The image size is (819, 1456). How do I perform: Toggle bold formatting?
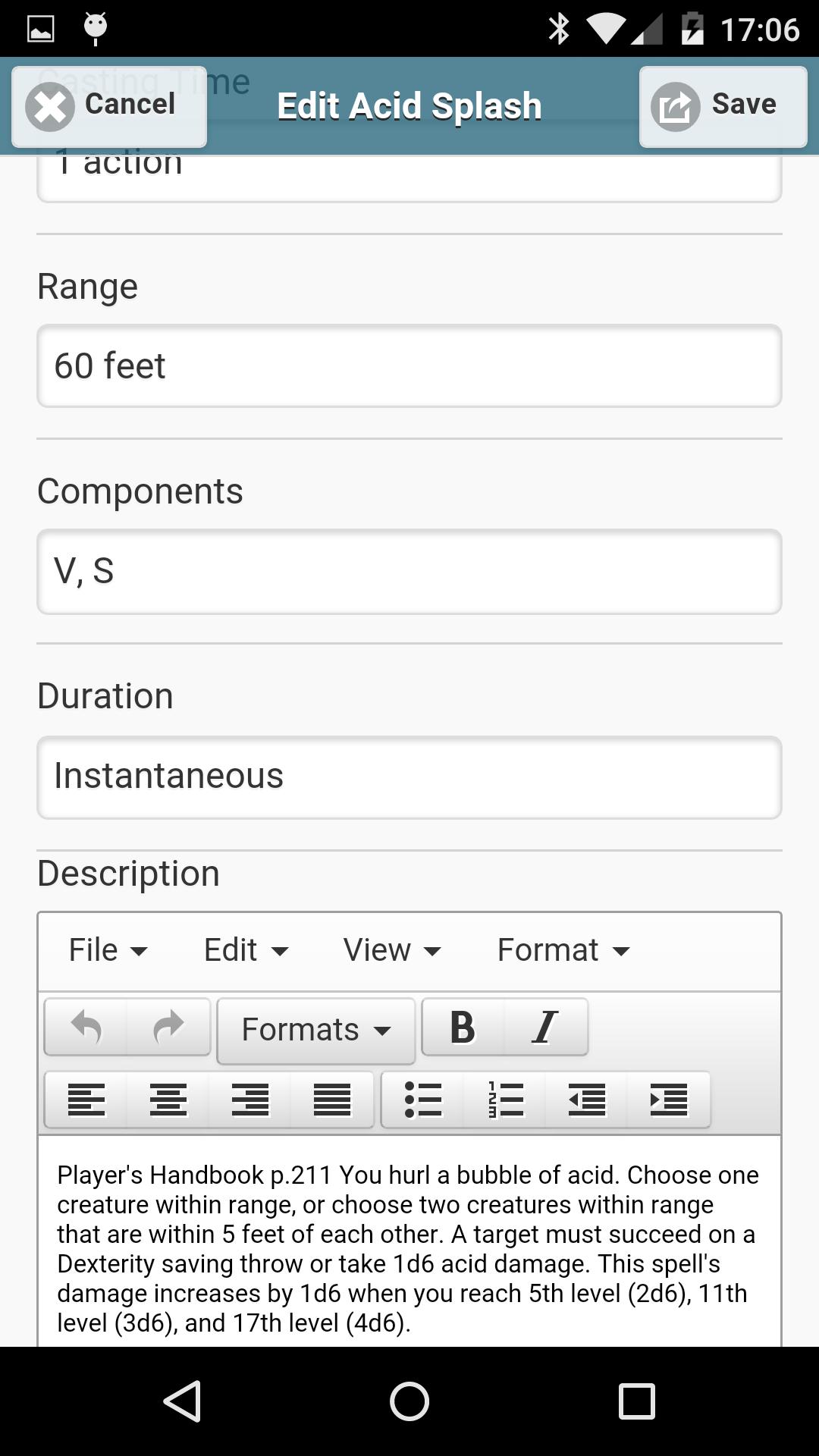(x=463, y=1028)
